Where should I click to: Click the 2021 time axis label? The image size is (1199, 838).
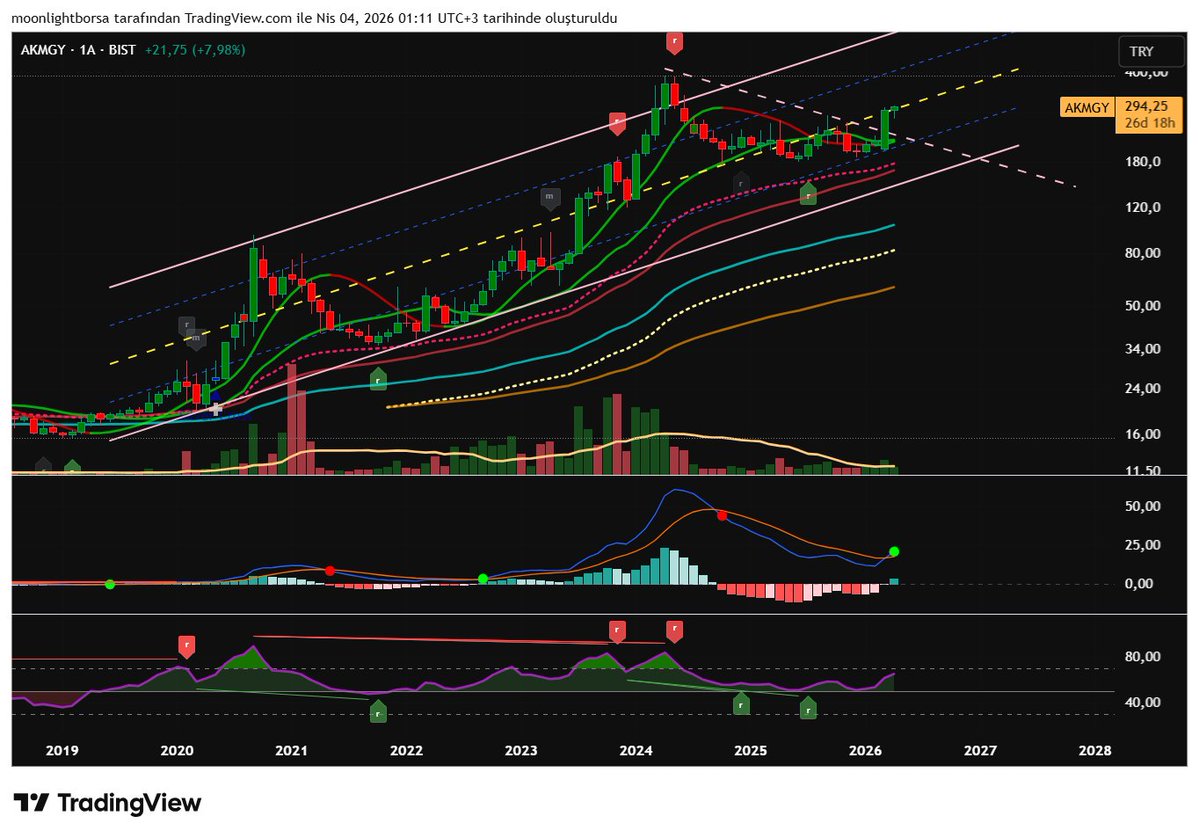tap(291, 750)
